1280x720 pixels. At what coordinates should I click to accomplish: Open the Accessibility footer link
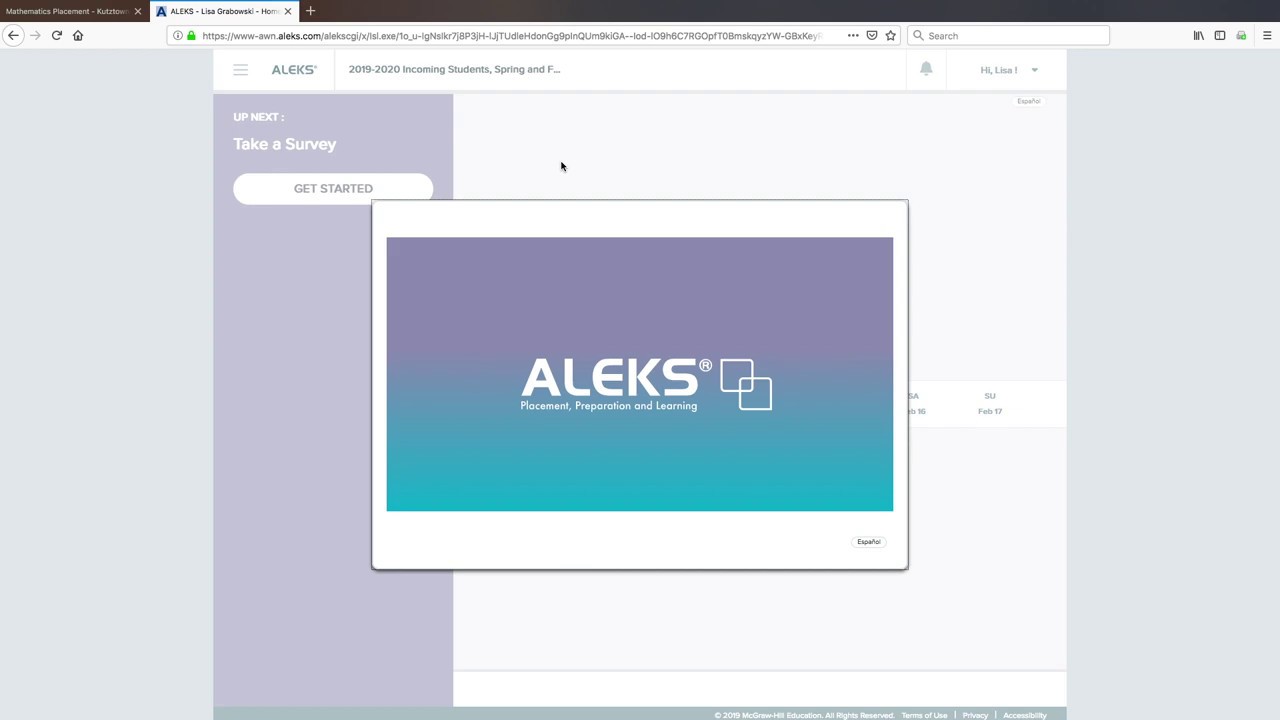pyautogui.click(x=1025, y=715)
